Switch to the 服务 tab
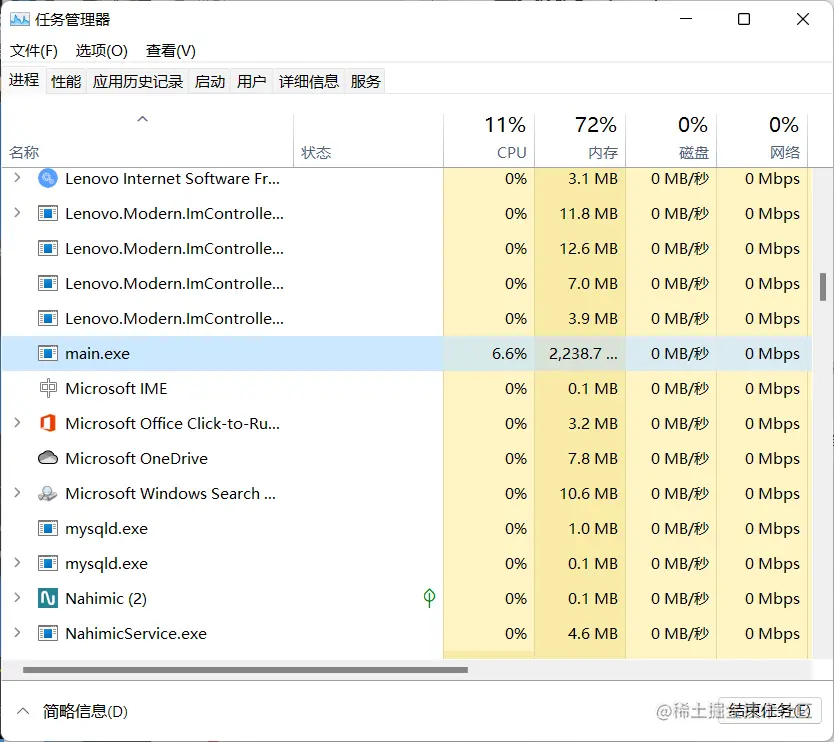The height and width of the screenshot is (742, 834). pyautogui.click(x=365, y=81)
